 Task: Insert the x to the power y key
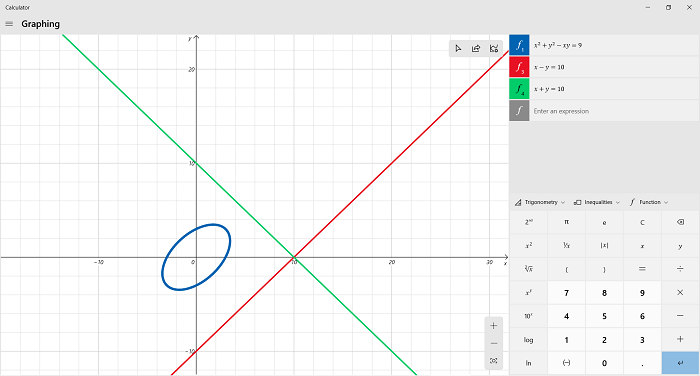click(x=529, y=292)
